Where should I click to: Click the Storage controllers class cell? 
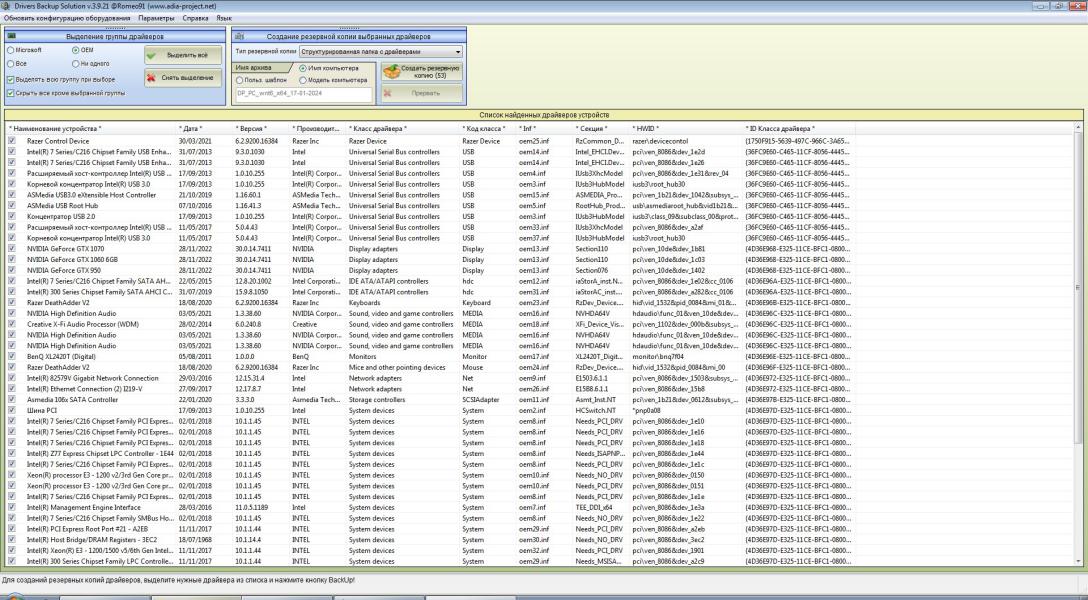point(377,400)
